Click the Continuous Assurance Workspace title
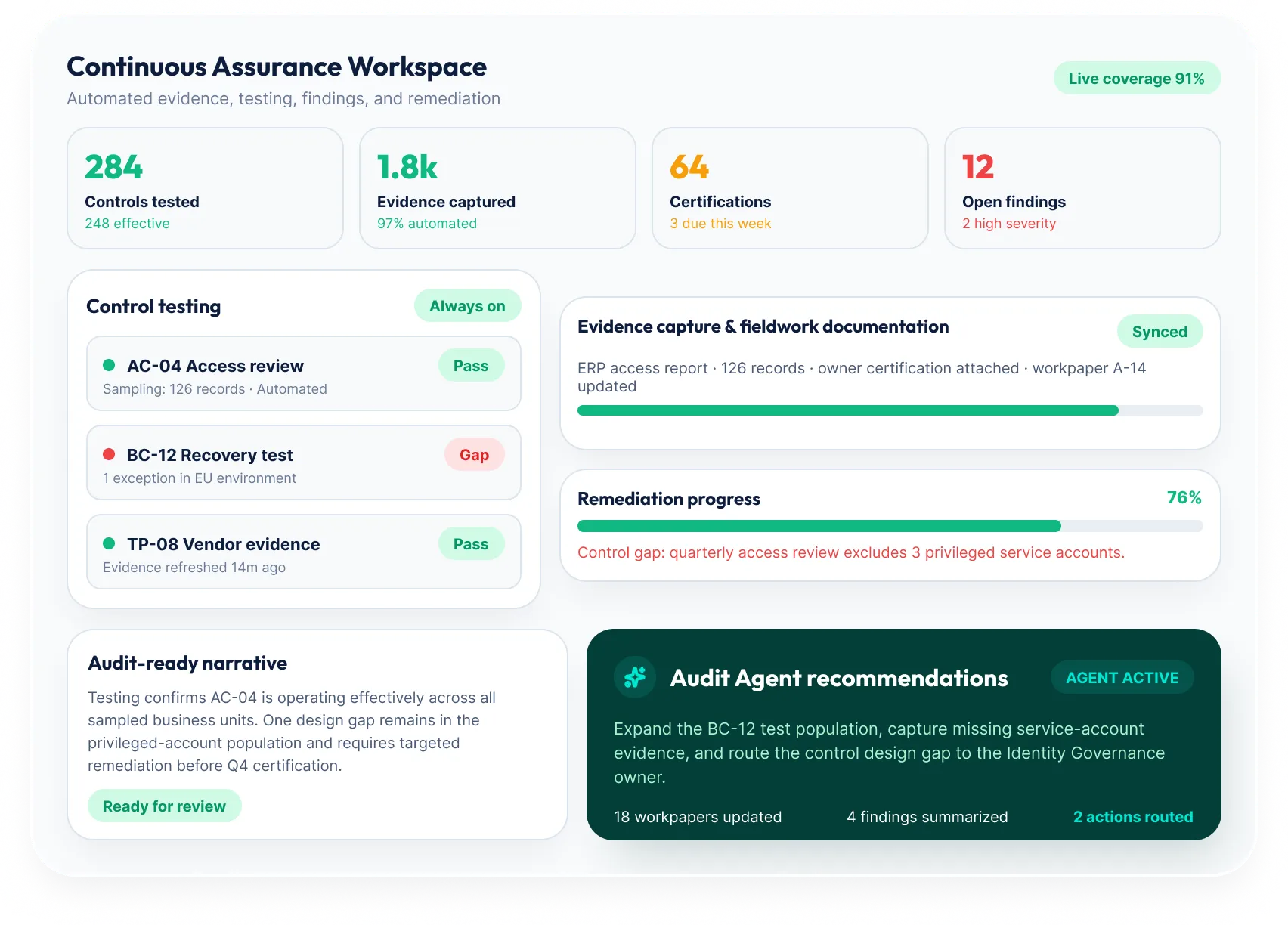 [277, 67]
